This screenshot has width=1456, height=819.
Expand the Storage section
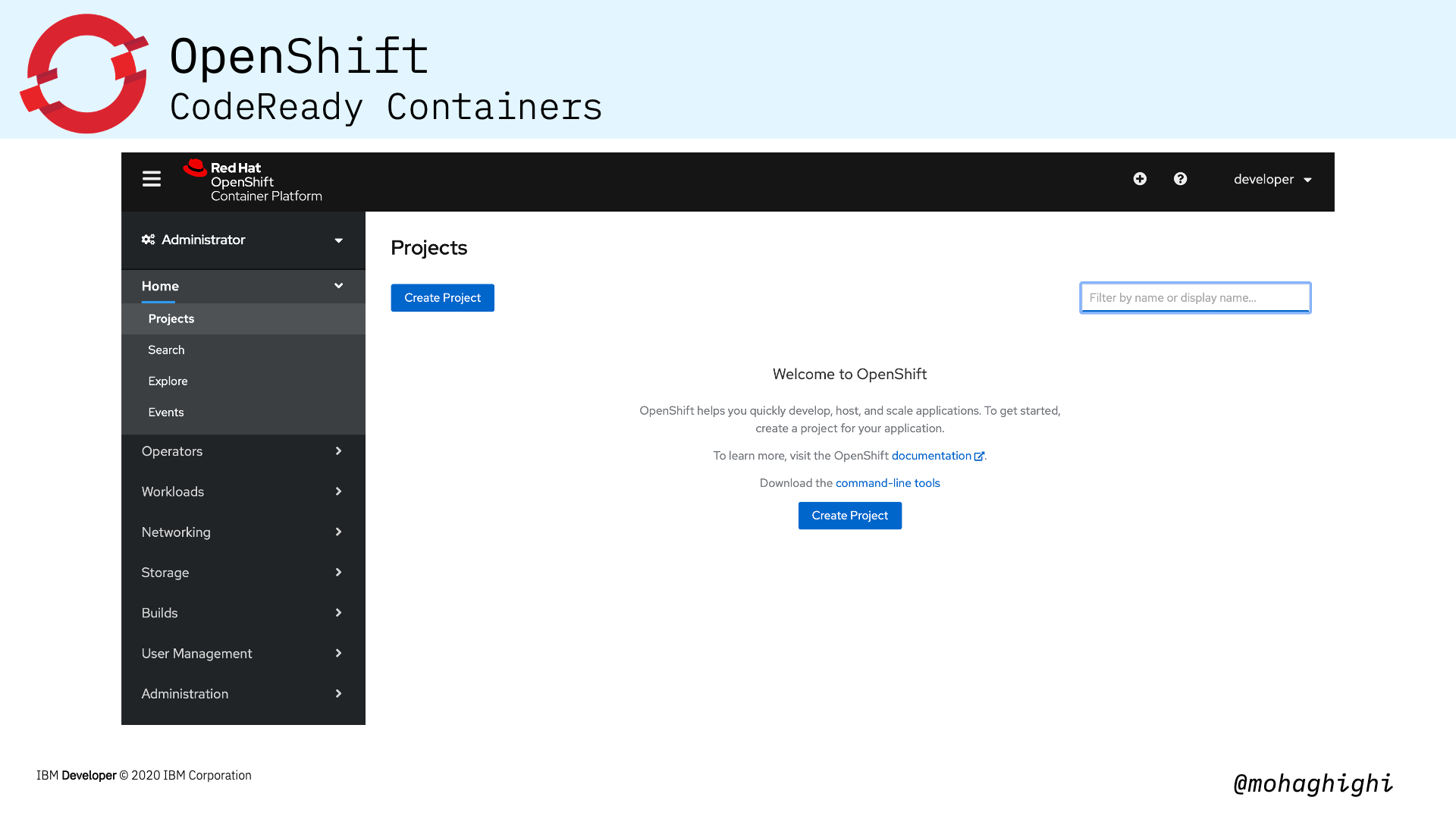coord(243,573)
